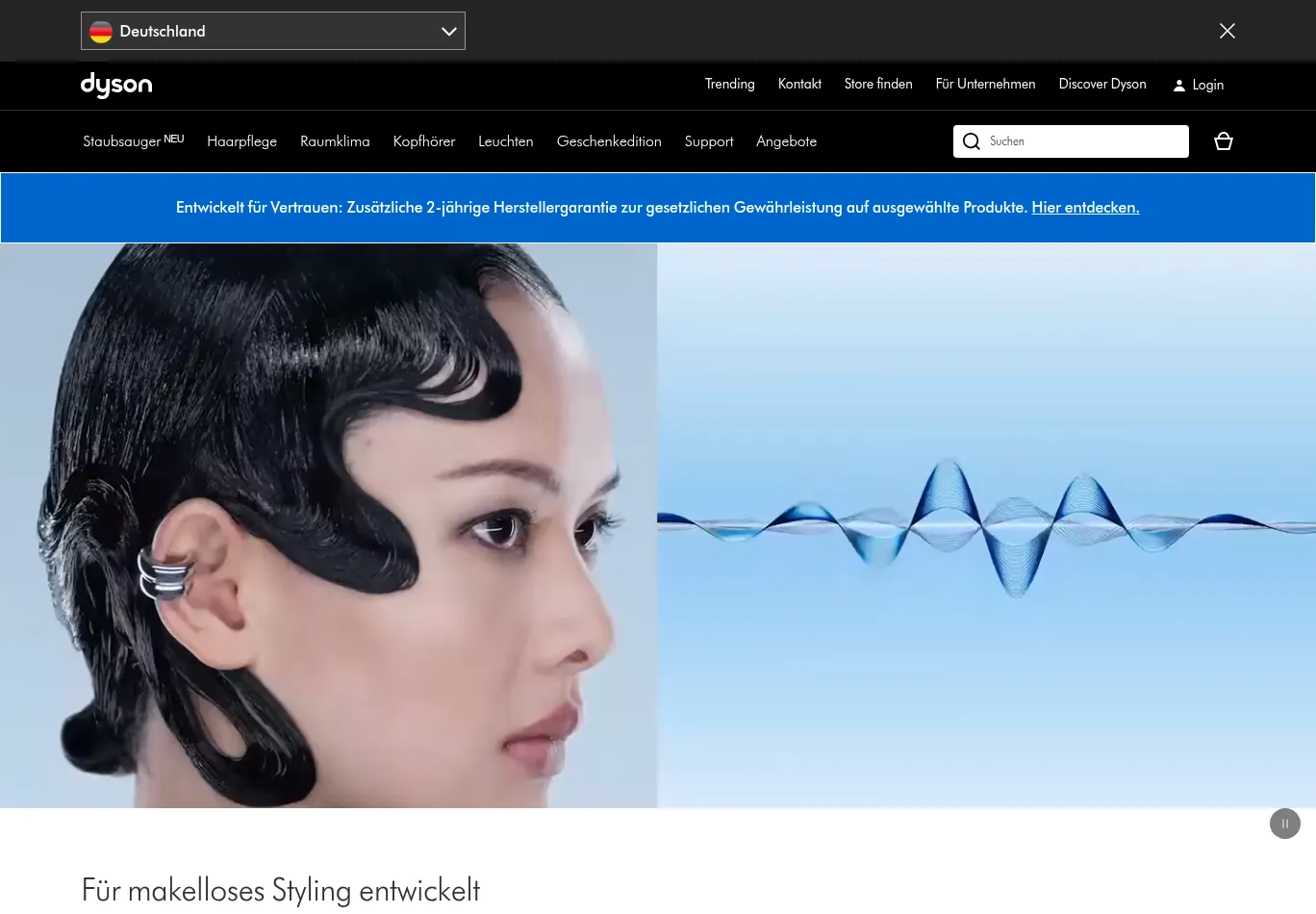Pause the hero video
This screenshot has height=914, width=1316.
[1284, 824]
